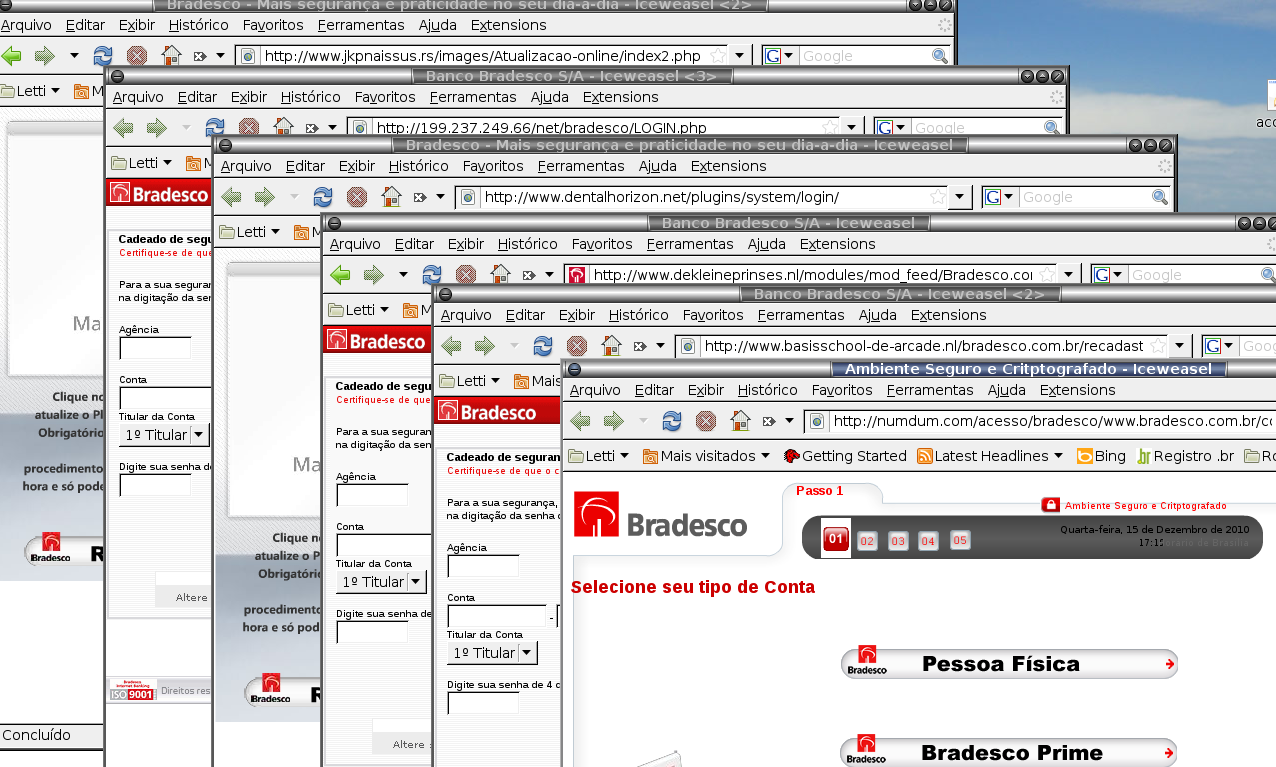
Task: Click home icon in jkpnaissus.rs window
Action: pyautogui.click(x=171, y=56)
